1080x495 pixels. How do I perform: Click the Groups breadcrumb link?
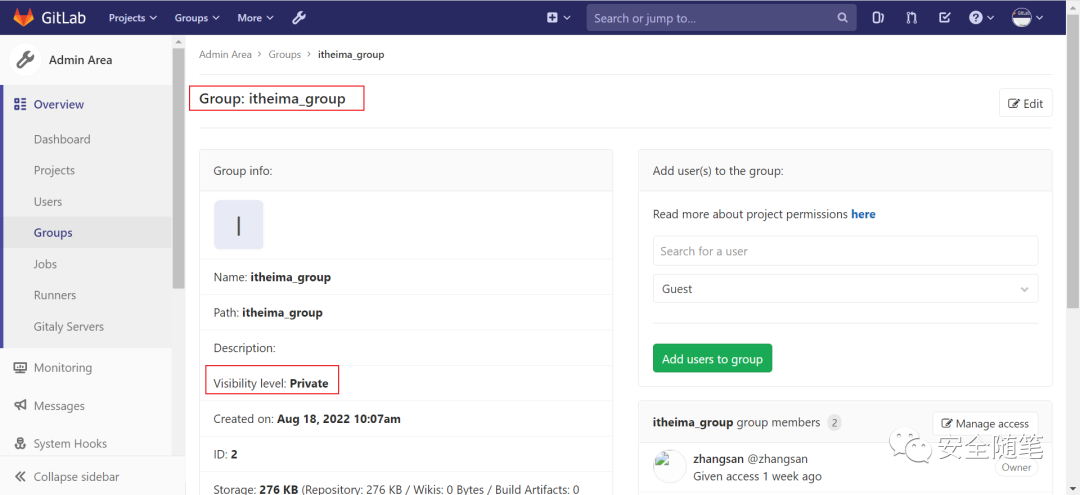284,54
